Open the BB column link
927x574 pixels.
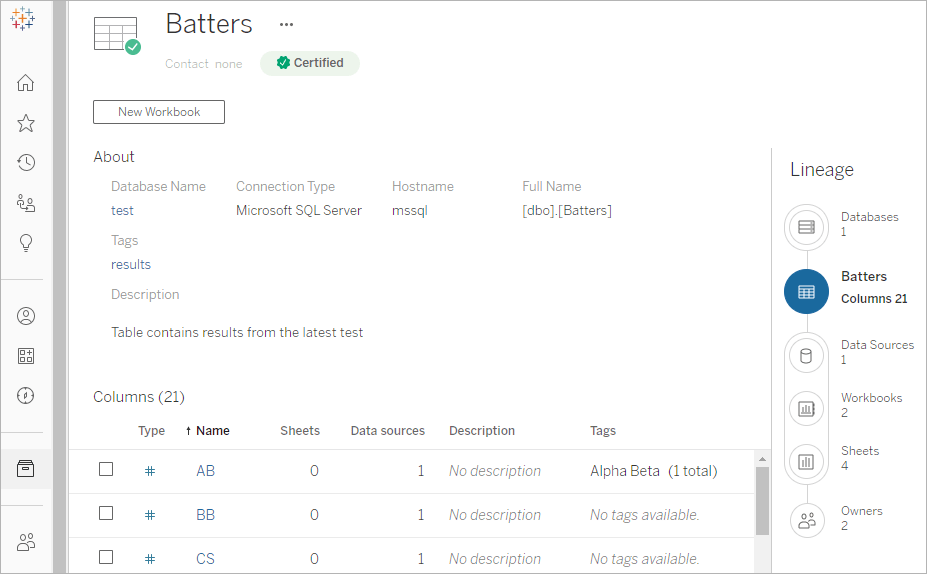pyautogui.click(x=205, y=515)
